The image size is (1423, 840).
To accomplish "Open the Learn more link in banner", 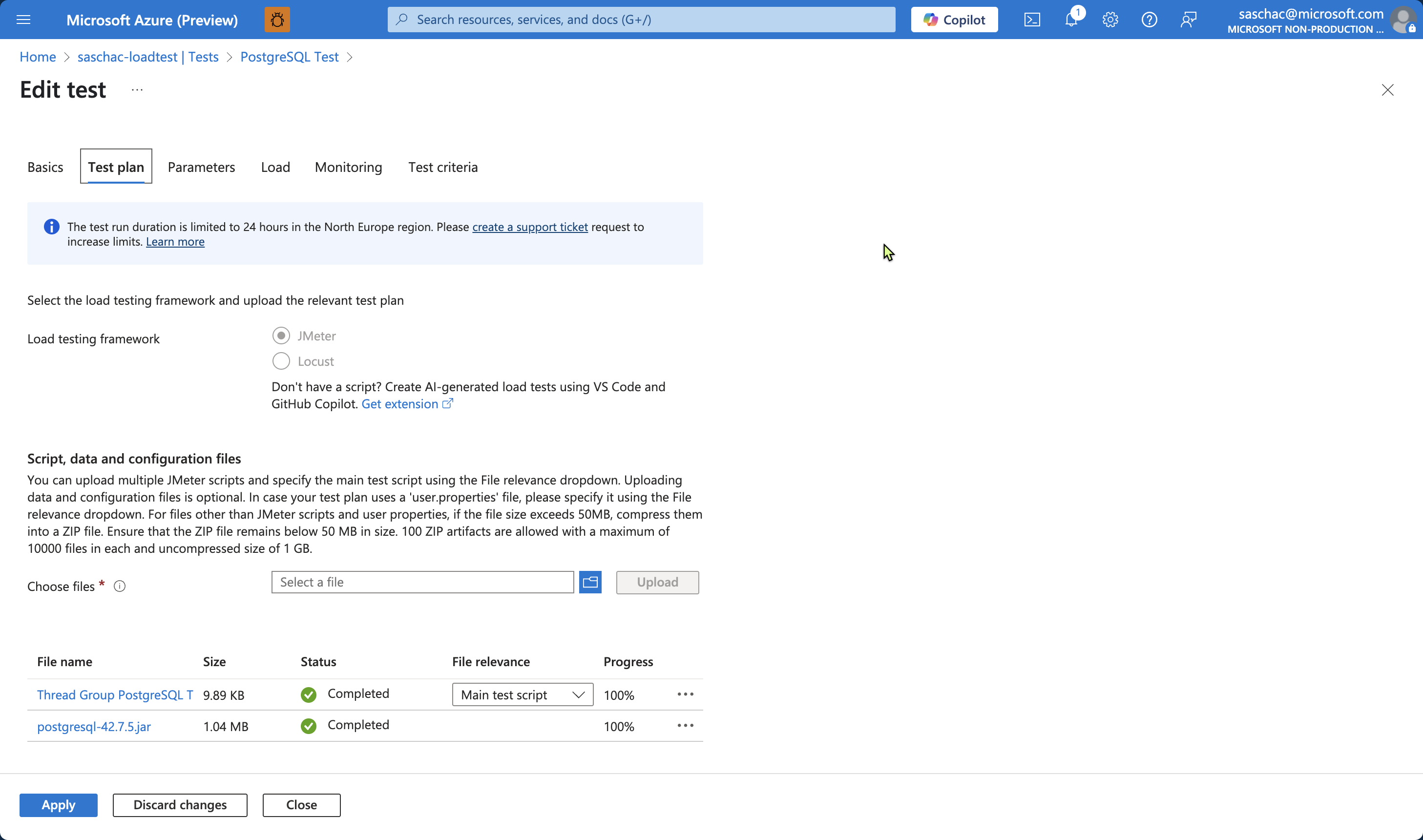I will (175, 242).
